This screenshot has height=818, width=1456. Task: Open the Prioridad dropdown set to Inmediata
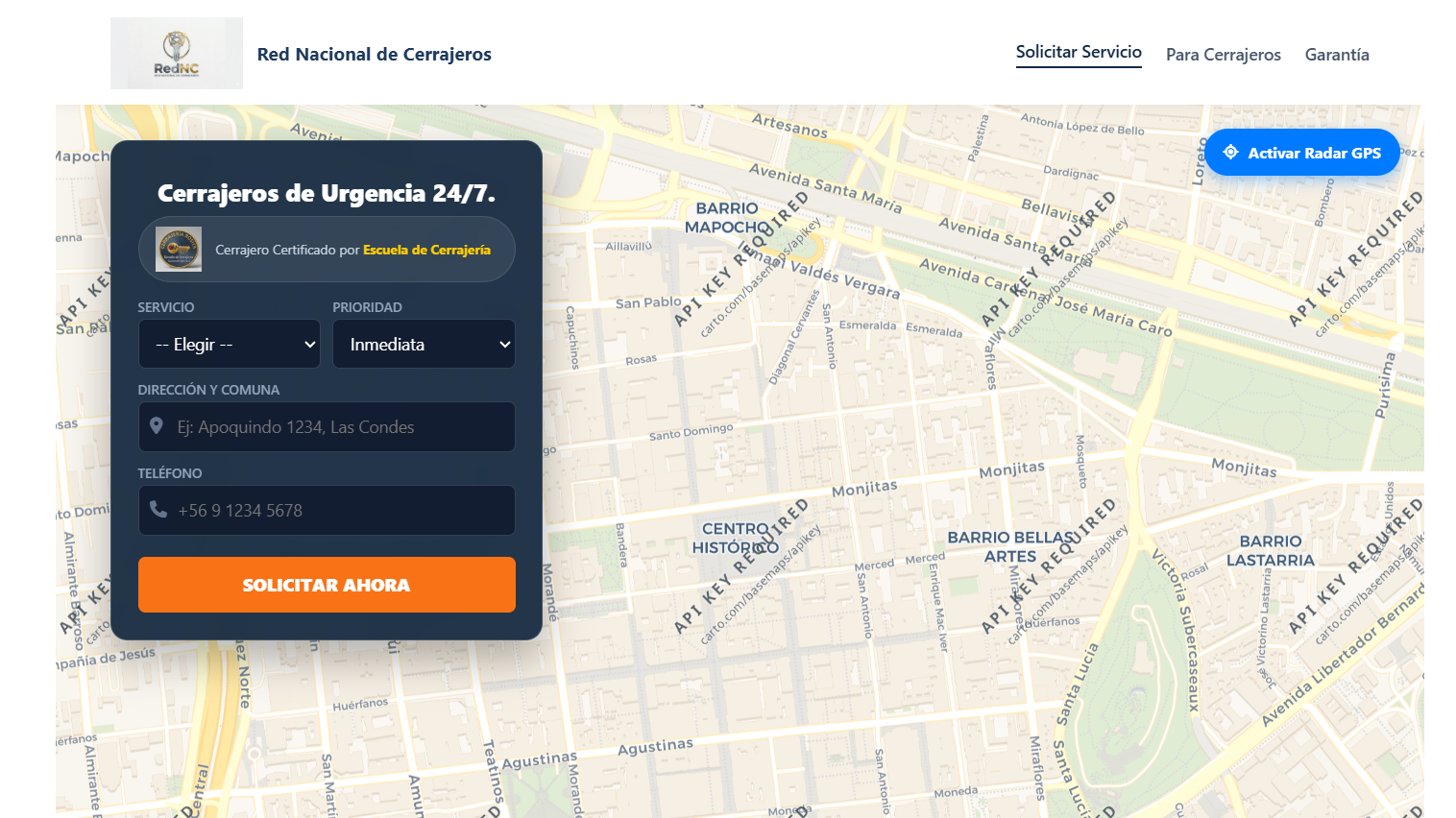[x=424, y=344]
